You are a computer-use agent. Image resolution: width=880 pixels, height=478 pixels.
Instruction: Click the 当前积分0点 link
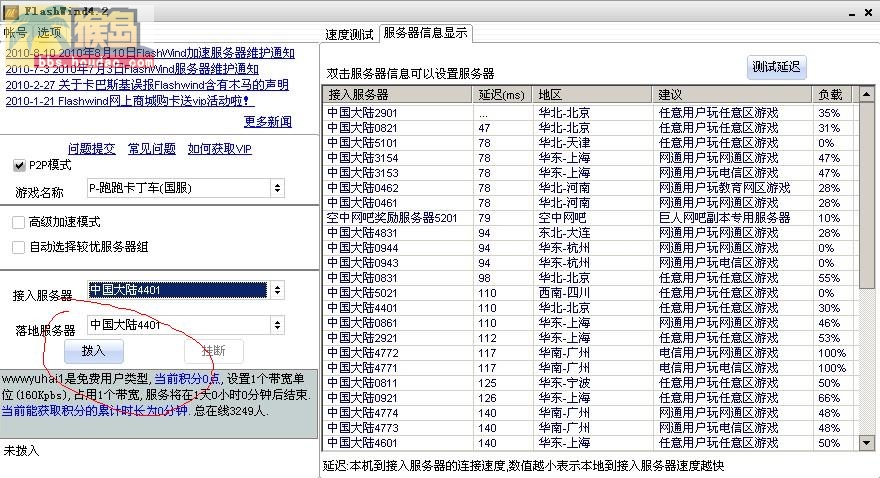tap(187, 379)
